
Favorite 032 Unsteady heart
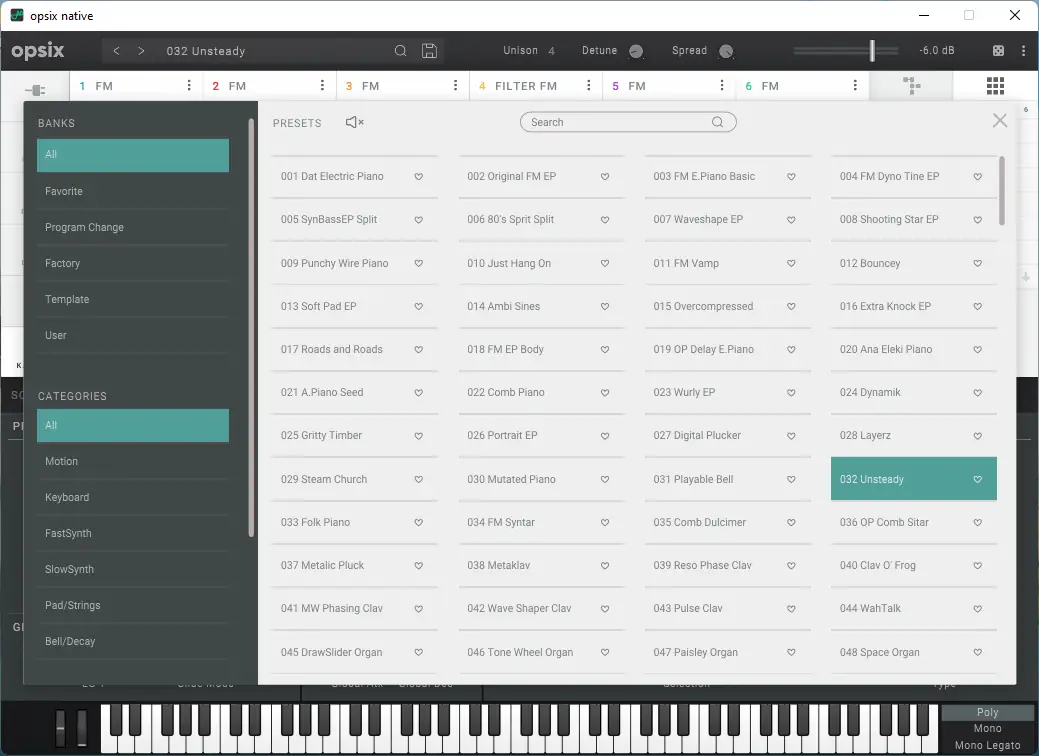pos(977,479)
